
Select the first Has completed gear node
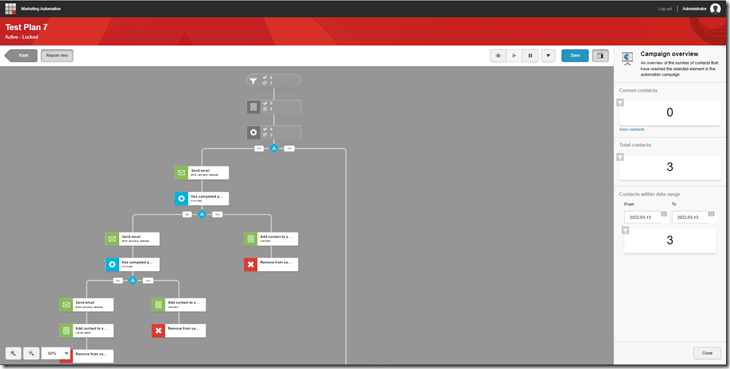pos(181,199)
